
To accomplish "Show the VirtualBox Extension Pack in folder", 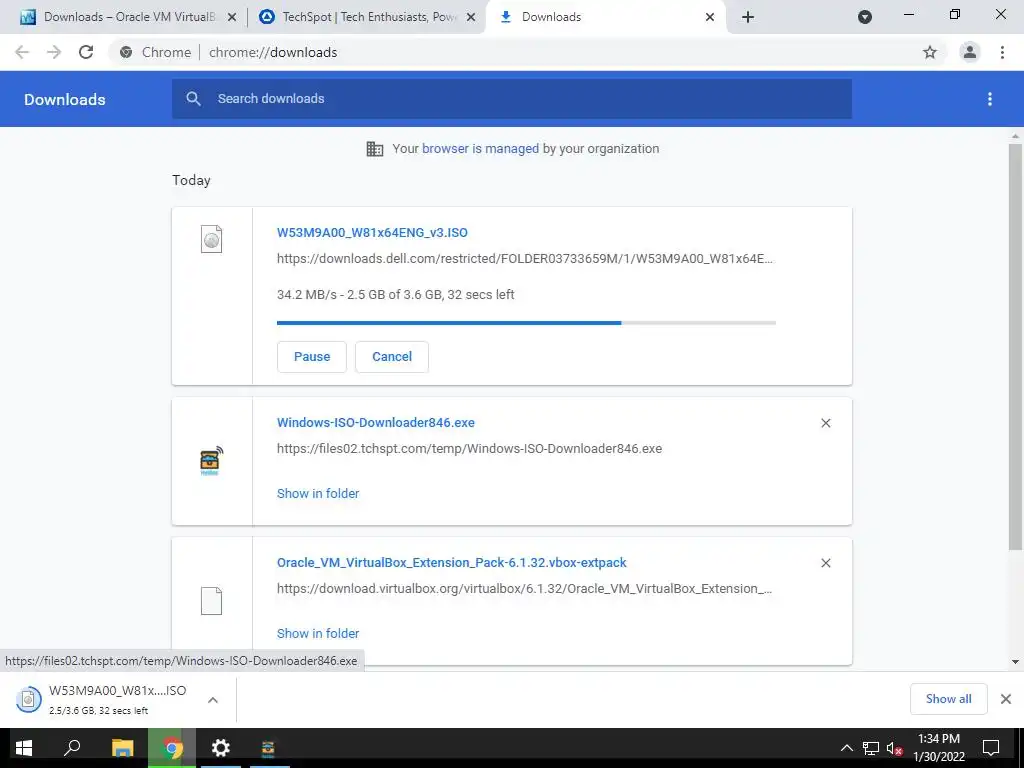I will point(318,633).
